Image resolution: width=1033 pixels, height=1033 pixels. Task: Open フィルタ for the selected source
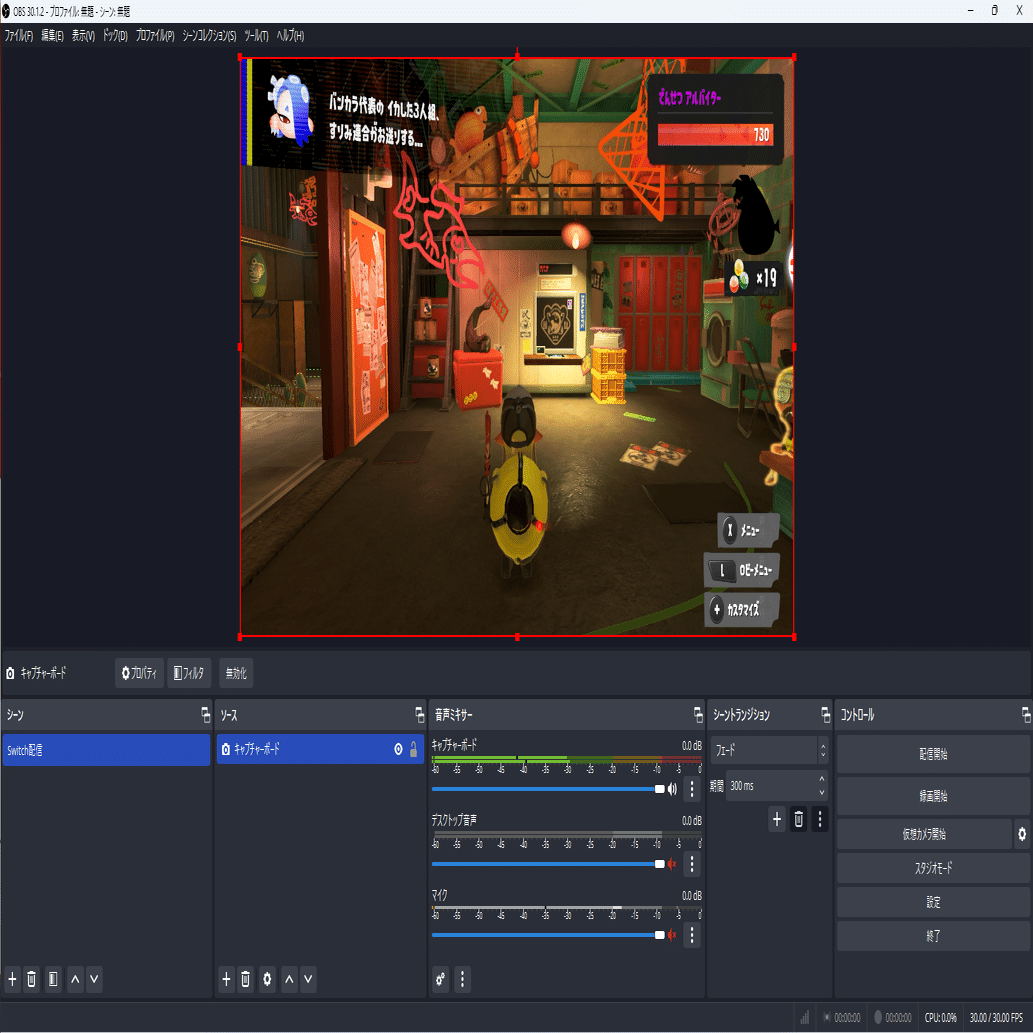pos(189,673)
